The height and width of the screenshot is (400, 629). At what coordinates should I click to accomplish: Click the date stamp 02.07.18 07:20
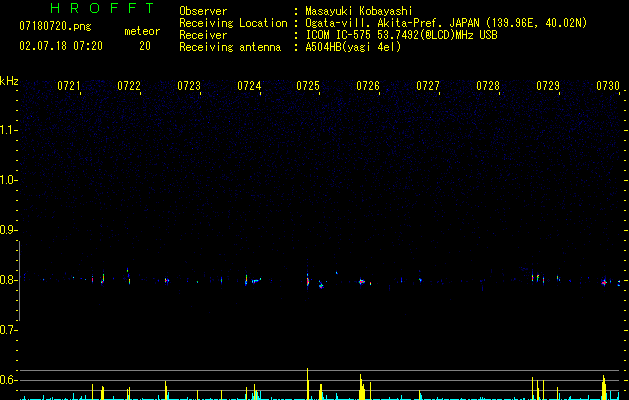[61, 46]
